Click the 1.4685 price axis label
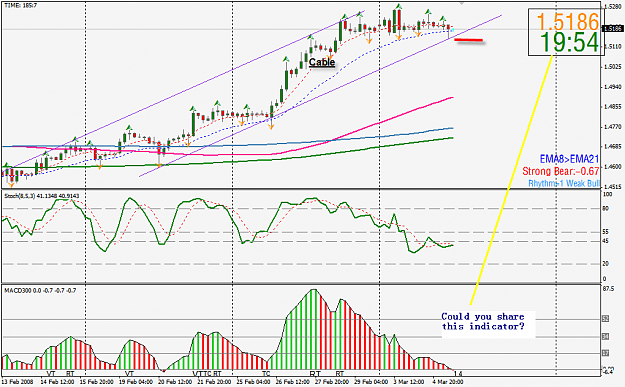 point(613,147)
